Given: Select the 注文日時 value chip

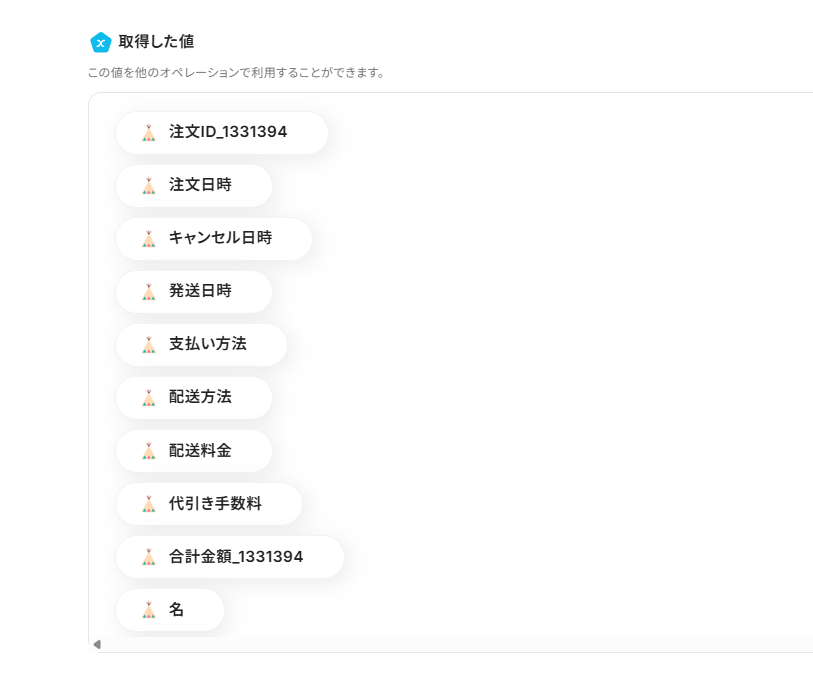Looking at the screenshot, I should (x=200, y=186).
